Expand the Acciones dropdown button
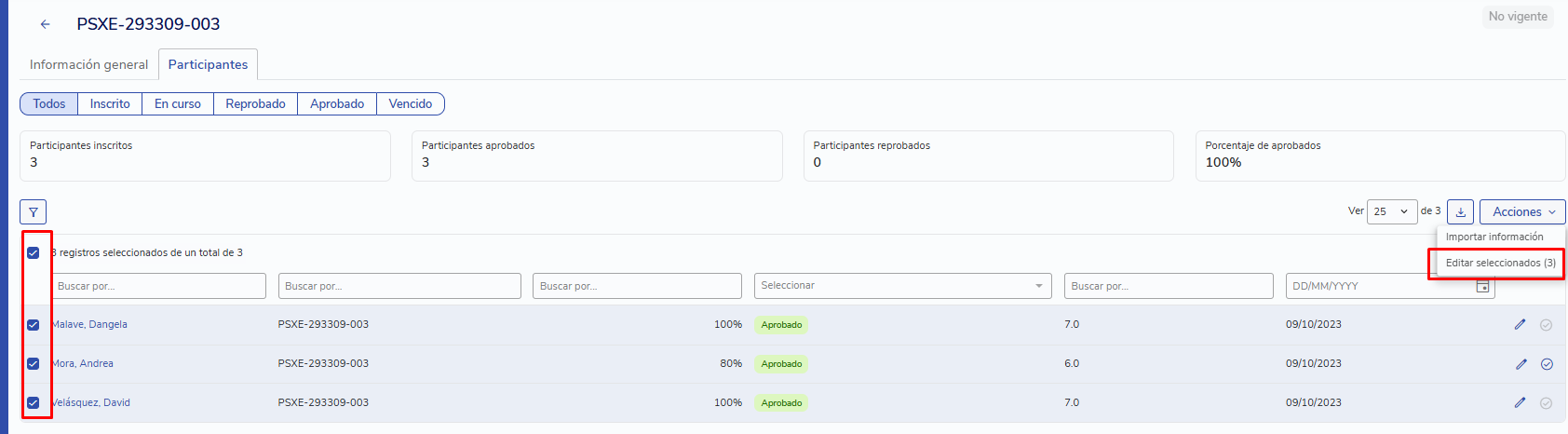Image resolution: width=1568 pixels, height=434 pixels. click(x=1522, y=212)
